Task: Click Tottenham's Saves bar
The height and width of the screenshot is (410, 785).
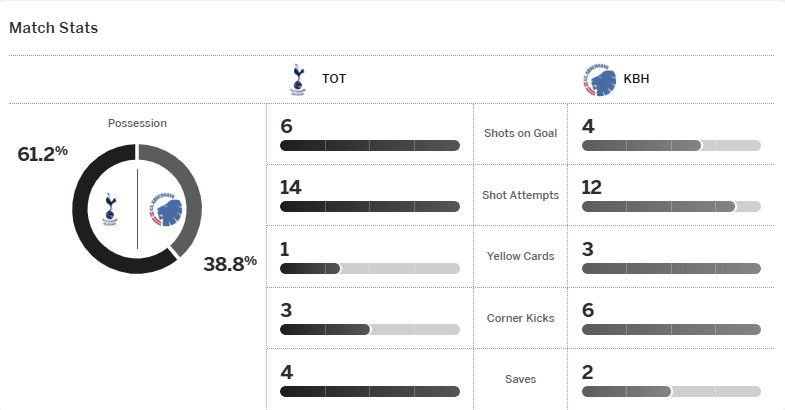Action: [370, 391]
